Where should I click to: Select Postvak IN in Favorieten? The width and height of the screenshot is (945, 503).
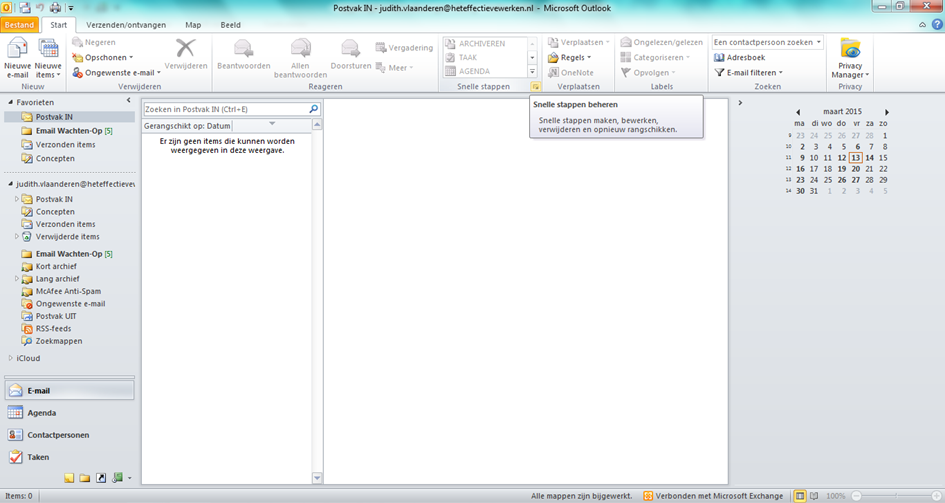coord(69,117)
